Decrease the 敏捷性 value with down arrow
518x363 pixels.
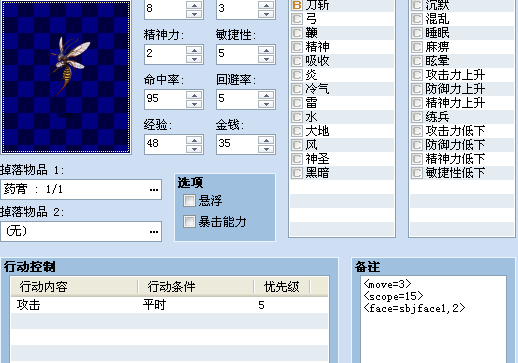(x=266, y=59)
